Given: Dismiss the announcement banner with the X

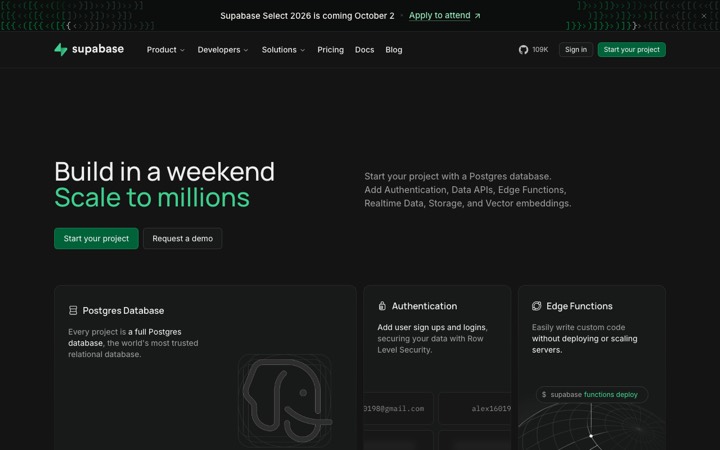Looking at the screenshot, I should pos(703,16).
